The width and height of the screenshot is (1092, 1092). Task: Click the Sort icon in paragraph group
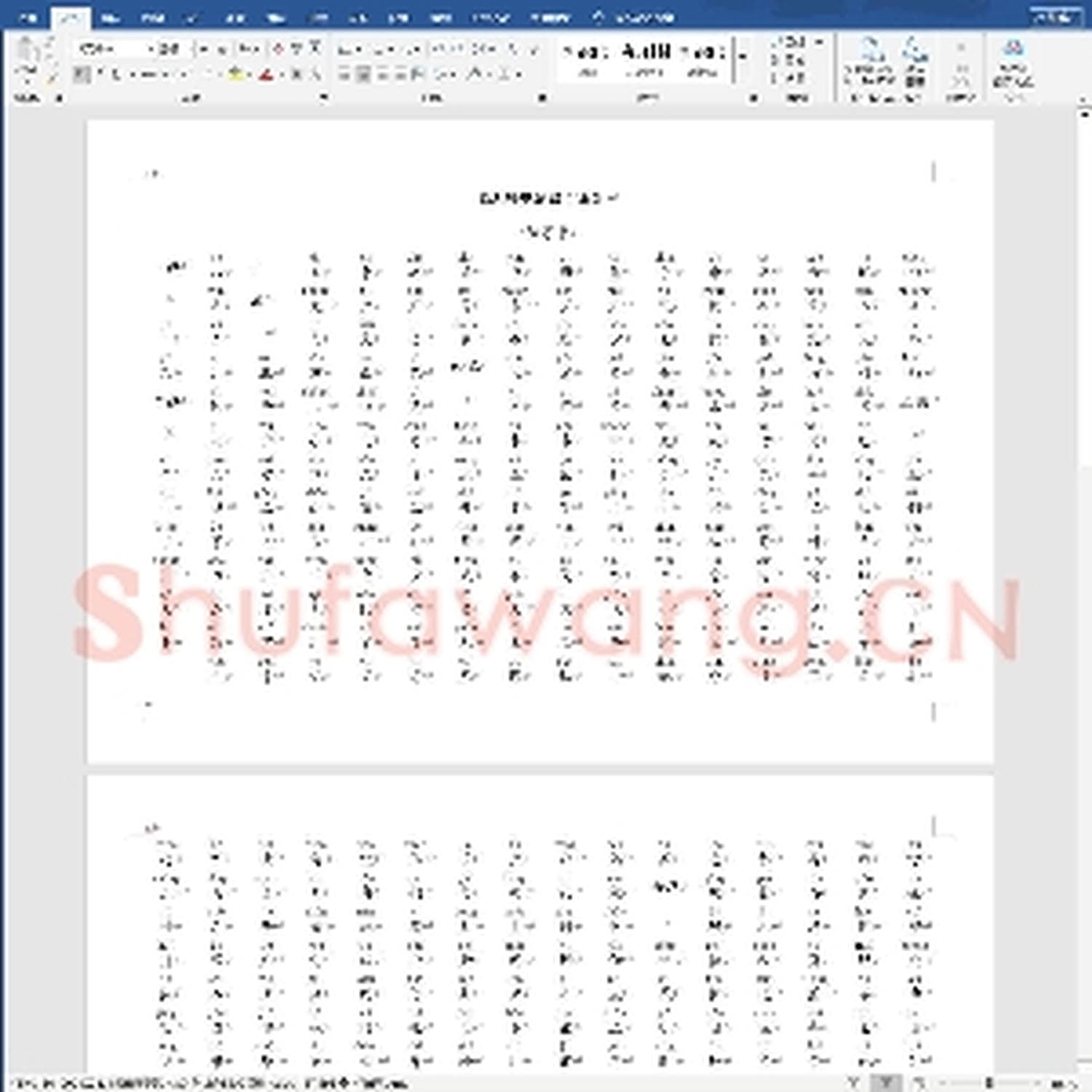[513, 50]
